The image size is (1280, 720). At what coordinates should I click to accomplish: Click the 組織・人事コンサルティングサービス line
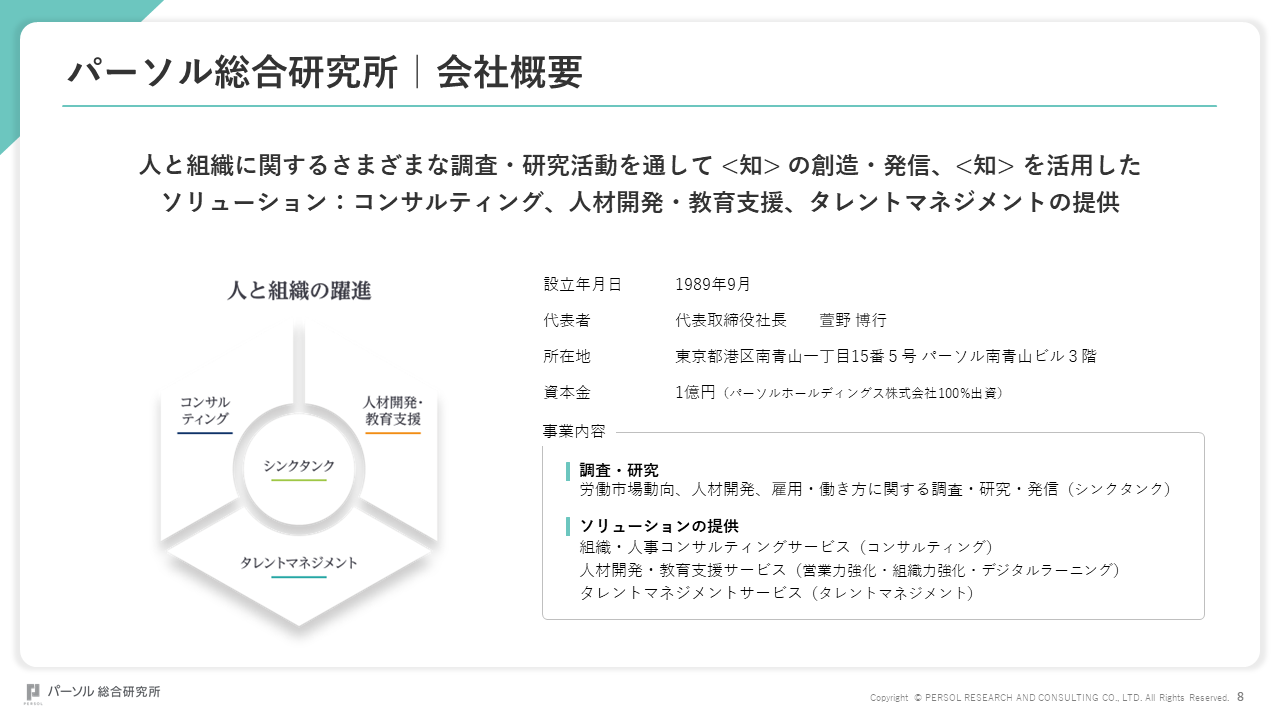point(787,546)
